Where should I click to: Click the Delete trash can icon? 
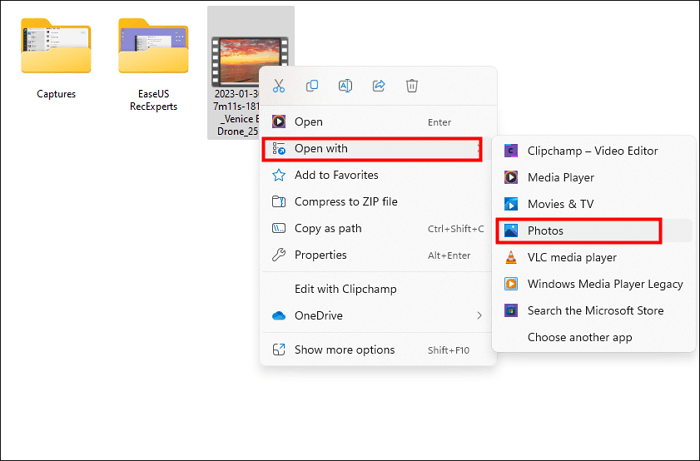(412, 86)
